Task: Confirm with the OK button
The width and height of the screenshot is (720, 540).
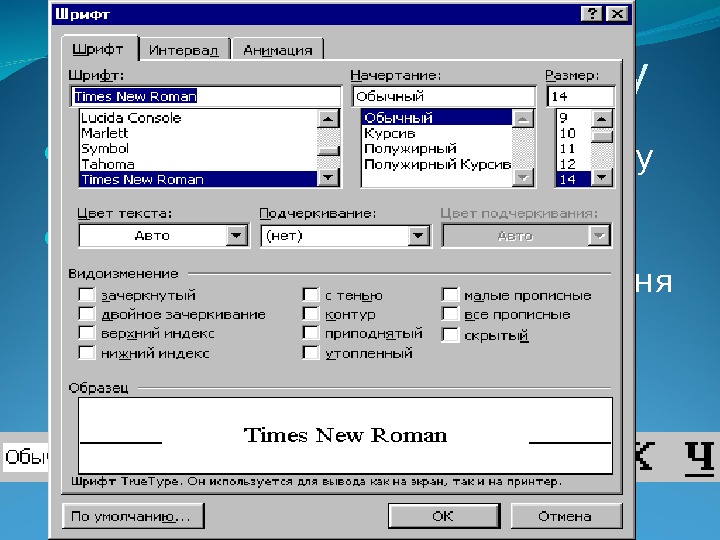Action: coord(444,516)
